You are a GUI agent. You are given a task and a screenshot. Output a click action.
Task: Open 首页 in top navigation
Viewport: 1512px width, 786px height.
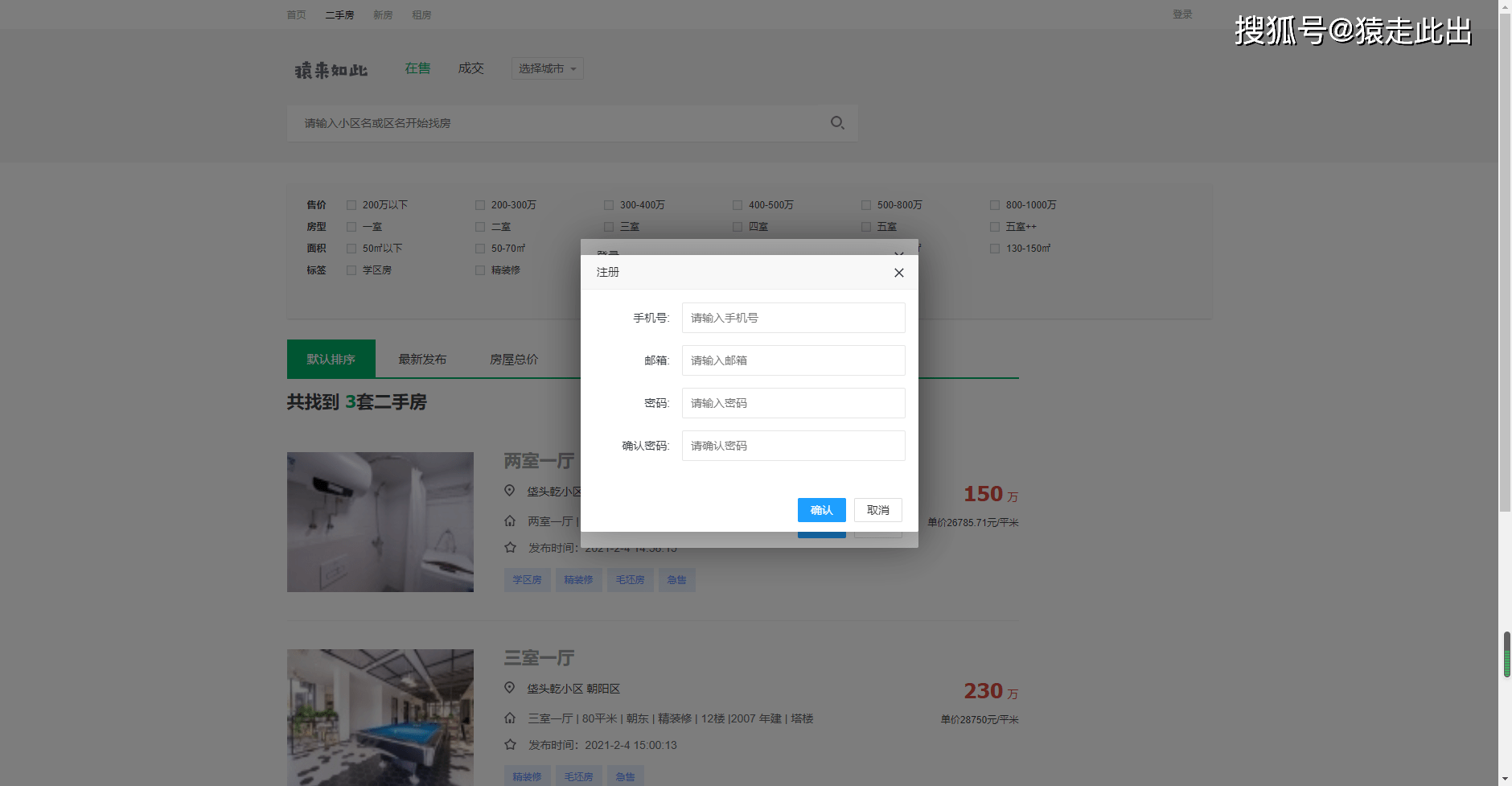(297, 14)
